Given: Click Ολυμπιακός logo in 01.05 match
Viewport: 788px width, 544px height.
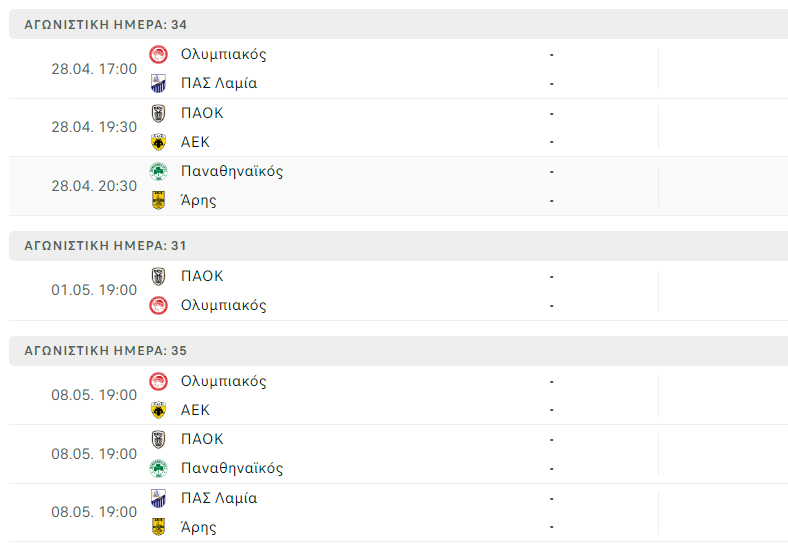Looking at the screenshot, I should click(x=158, y=305).
